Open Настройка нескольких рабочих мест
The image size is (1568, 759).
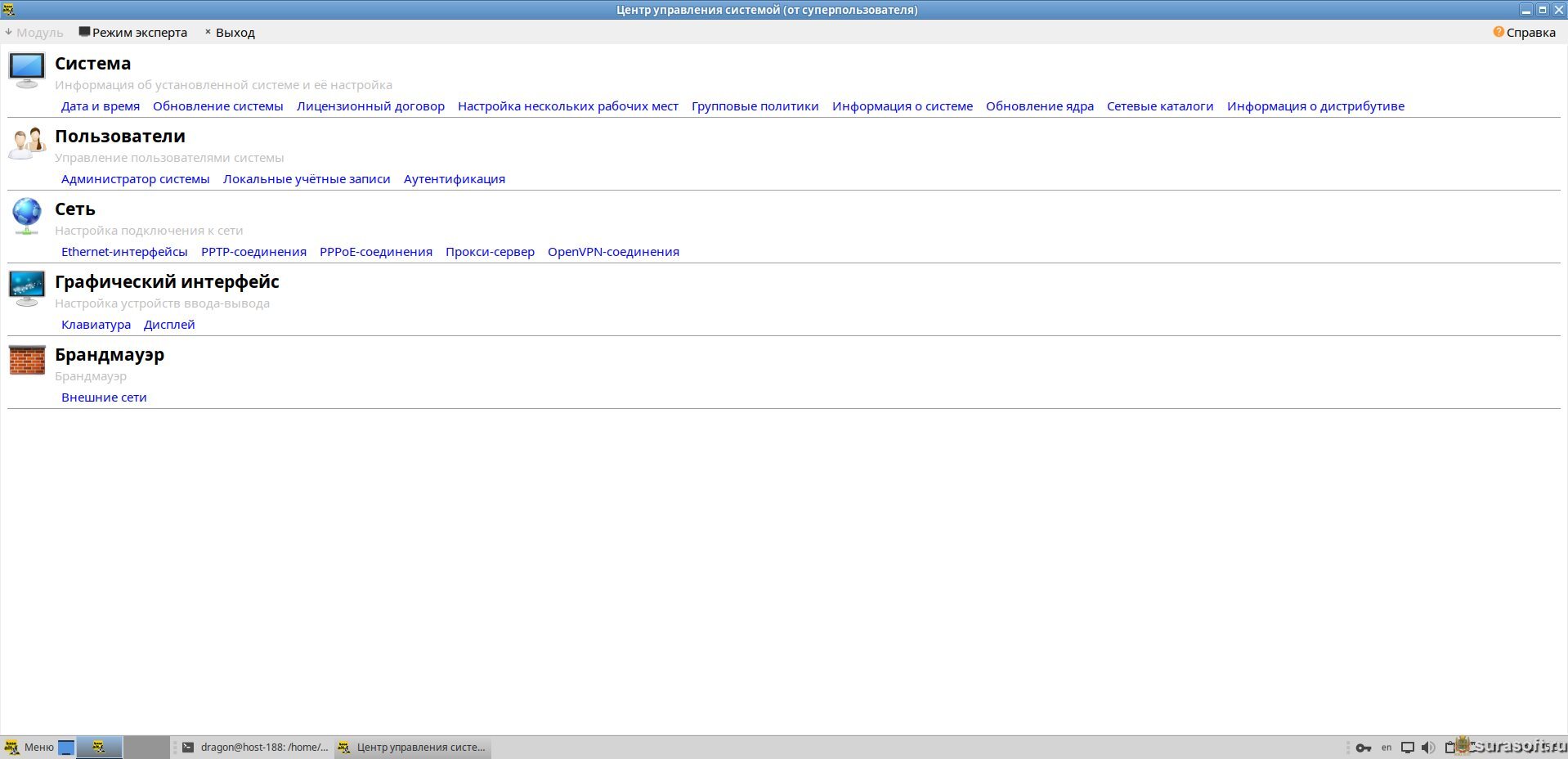coord(568,106)
